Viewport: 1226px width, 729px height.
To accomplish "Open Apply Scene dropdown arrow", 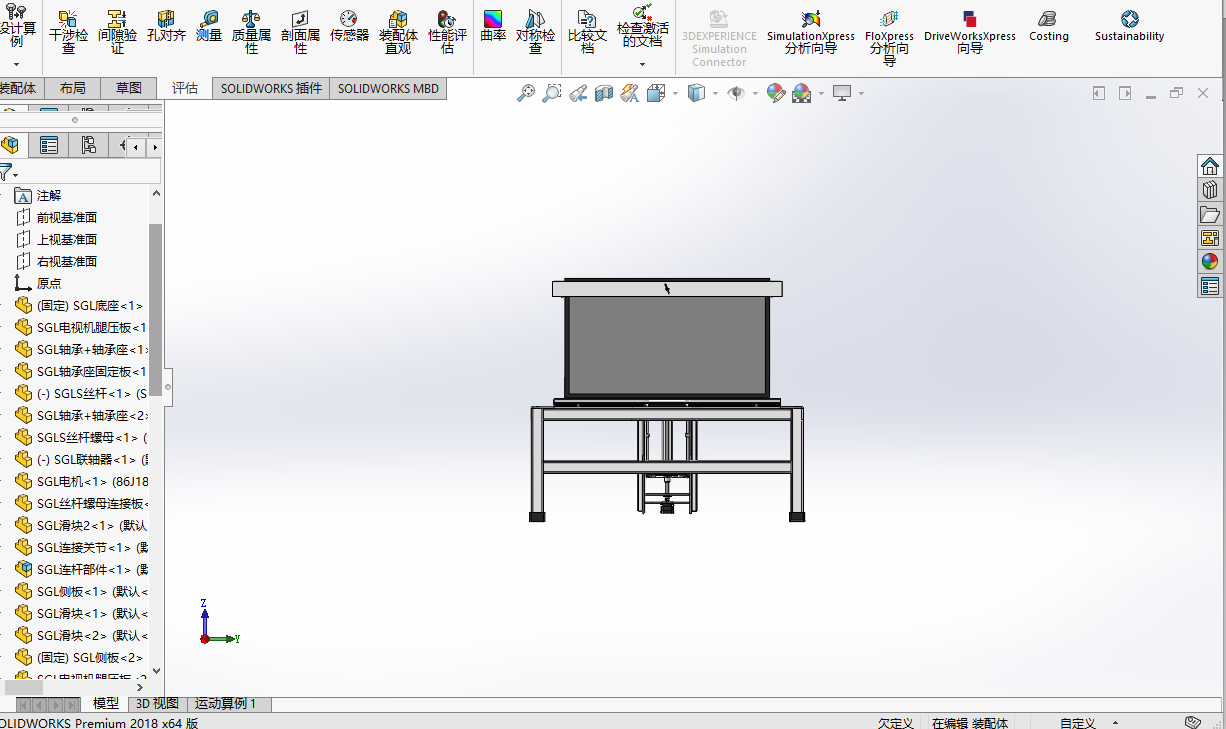I will click(821, 94).
